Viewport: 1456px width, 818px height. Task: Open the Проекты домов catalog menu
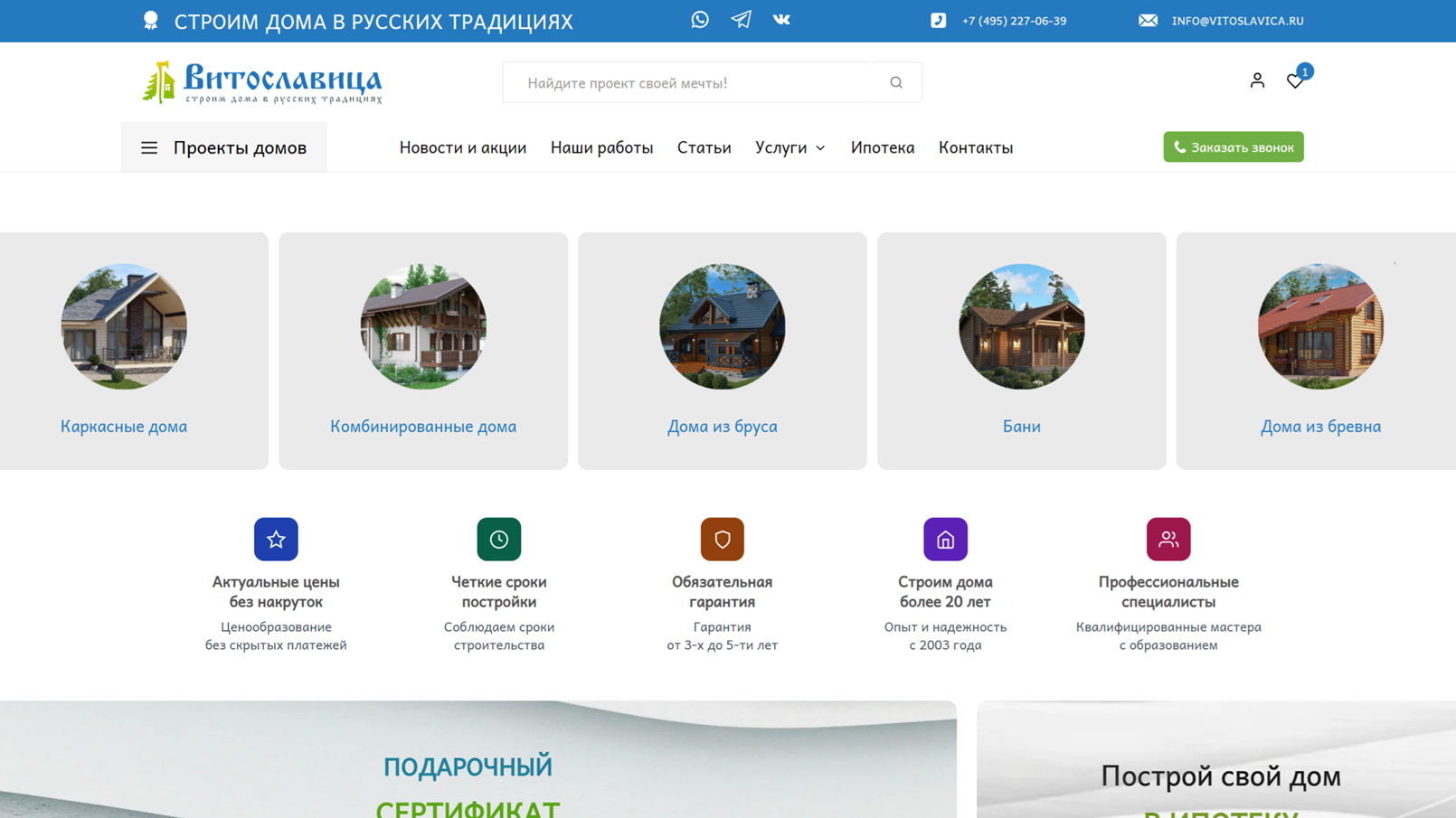224,147
